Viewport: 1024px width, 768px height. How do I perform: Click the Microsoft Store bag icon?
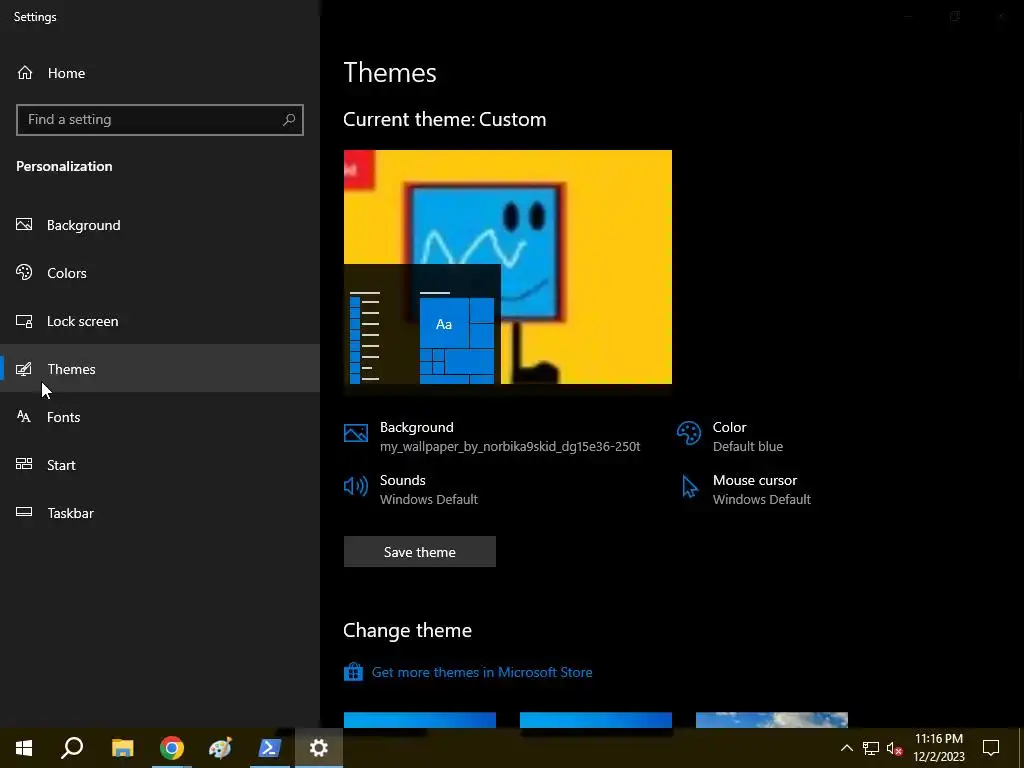pos(353,672)
